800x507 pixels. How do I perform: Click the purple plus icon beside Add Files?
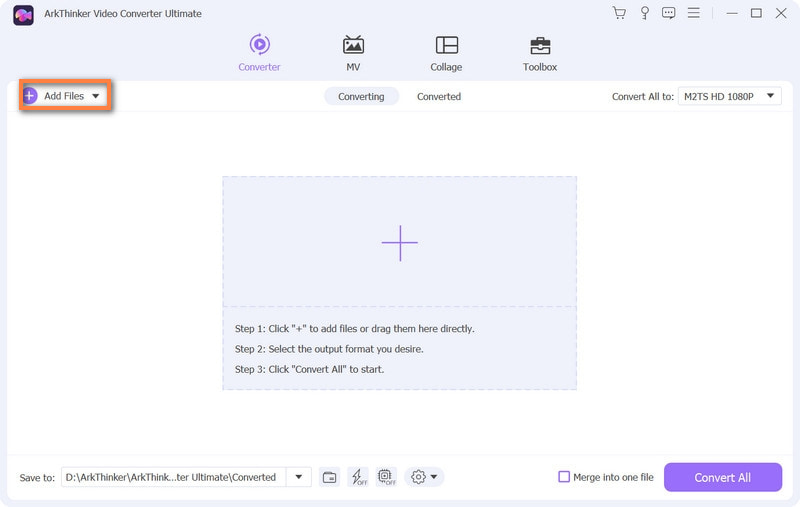[x=30, y=95]
